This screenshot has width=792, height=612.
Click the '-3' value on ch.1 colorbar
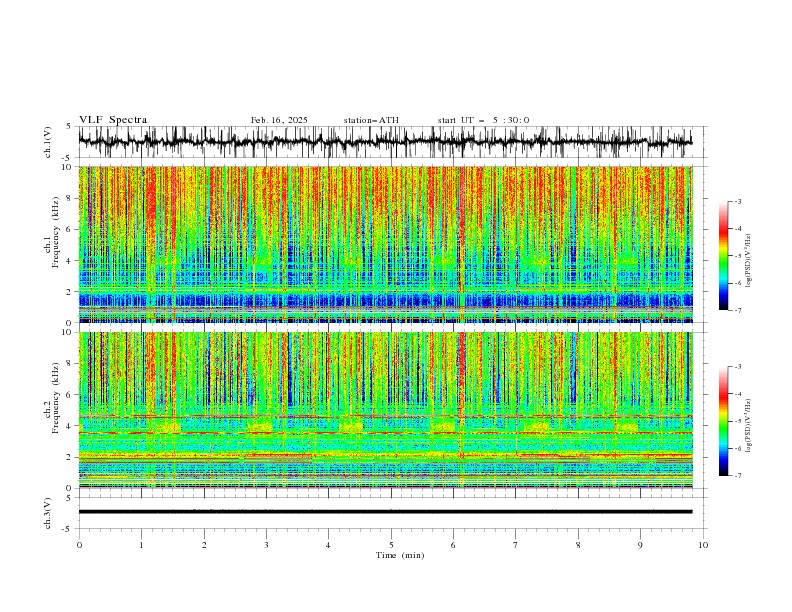738,201
